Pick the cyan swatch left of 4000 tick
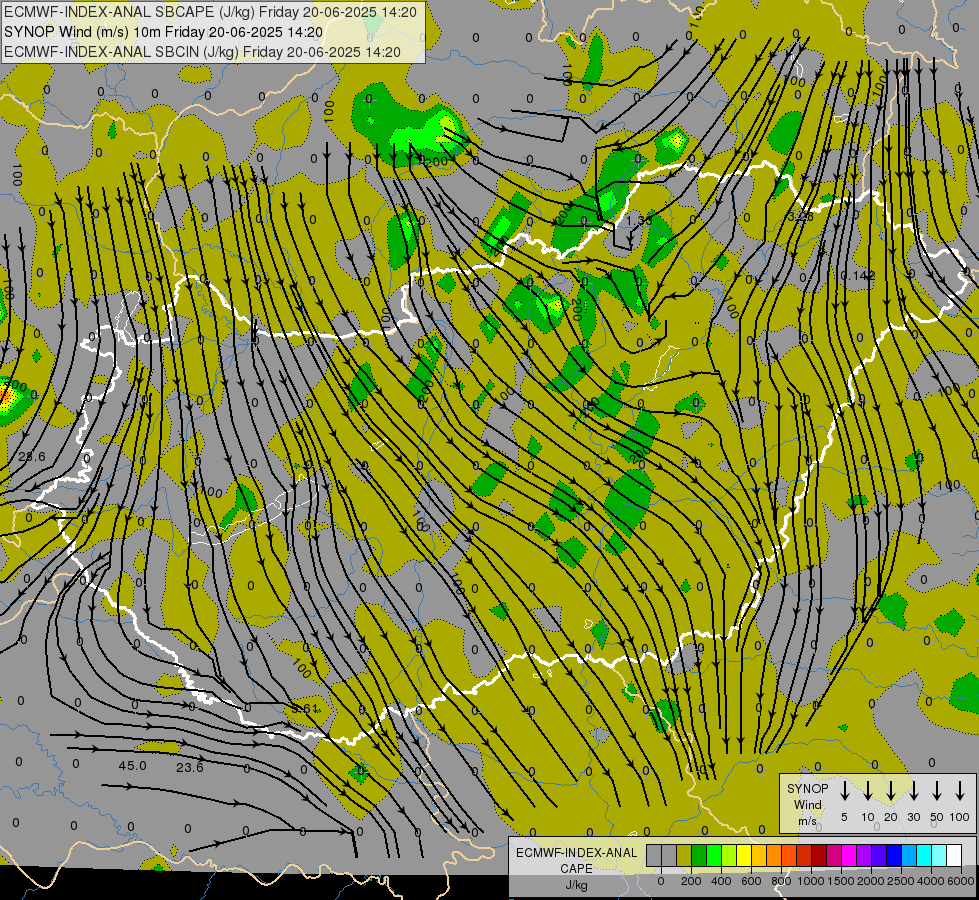This screenshot has height=900, width=979. point(925,855)
